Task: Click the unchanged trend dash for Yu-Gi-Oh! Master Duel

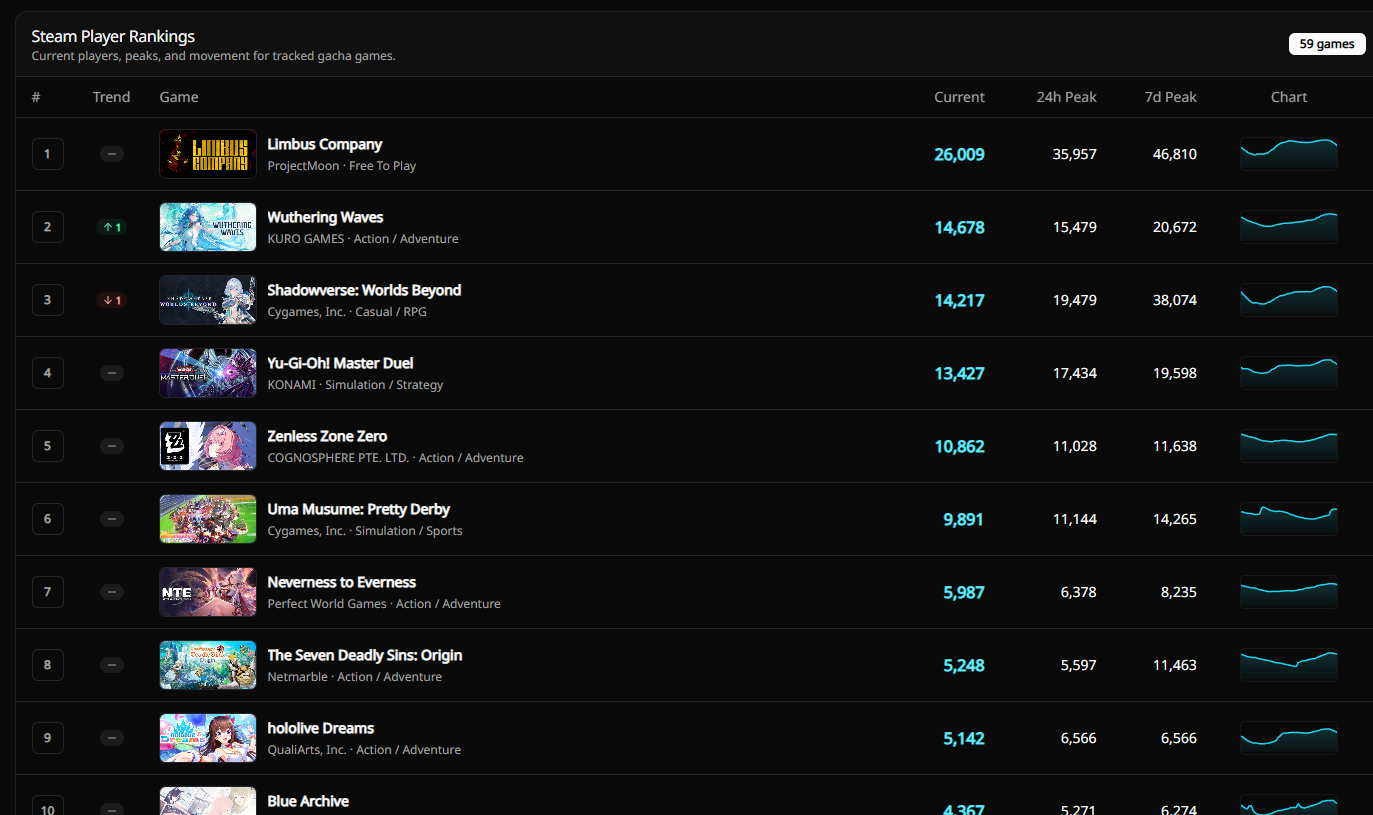Action: pyautogui.click(x=112, y=373)
